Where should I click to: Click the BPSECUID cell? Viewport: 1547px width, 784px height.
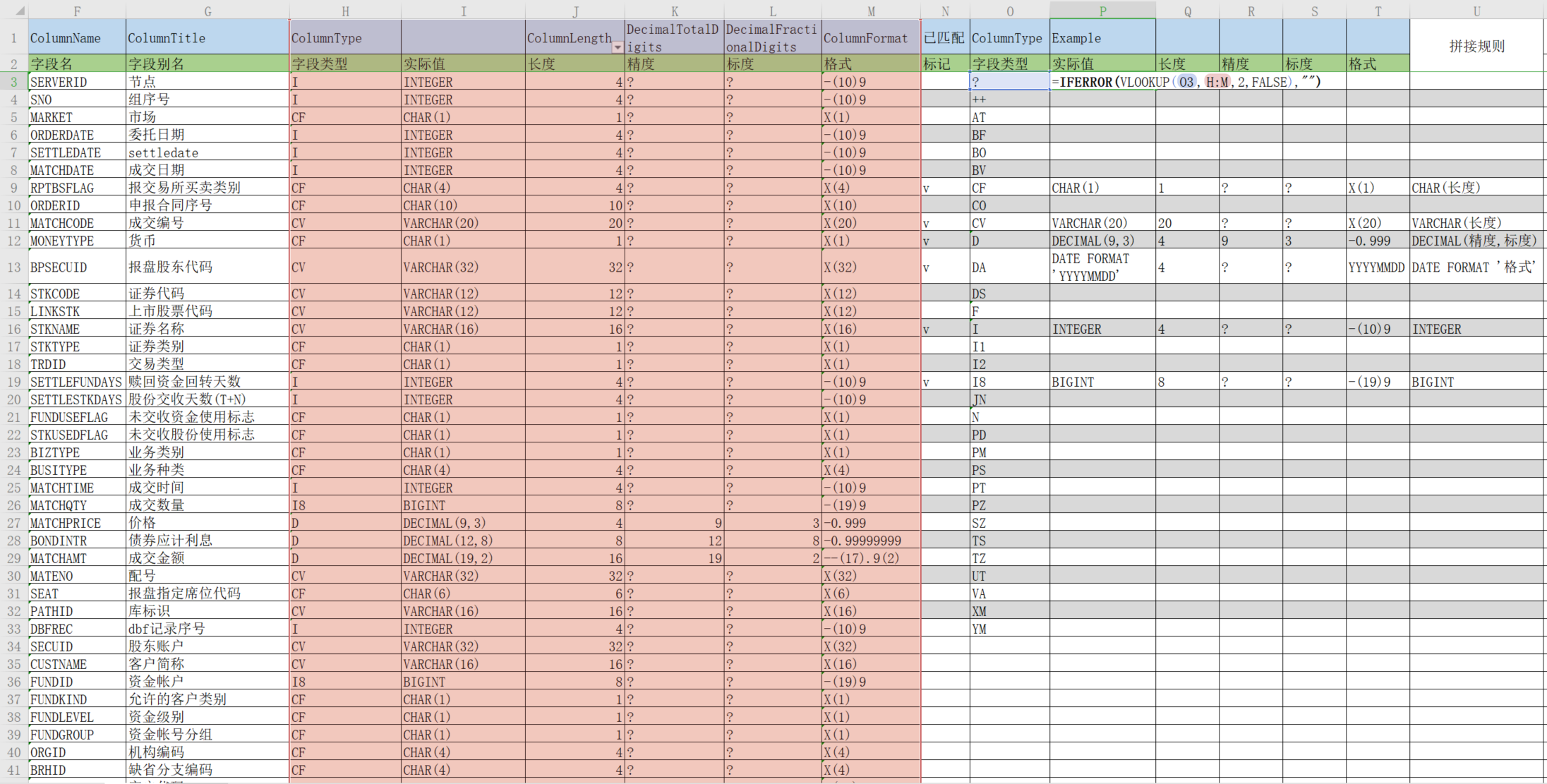coord(77,267)
